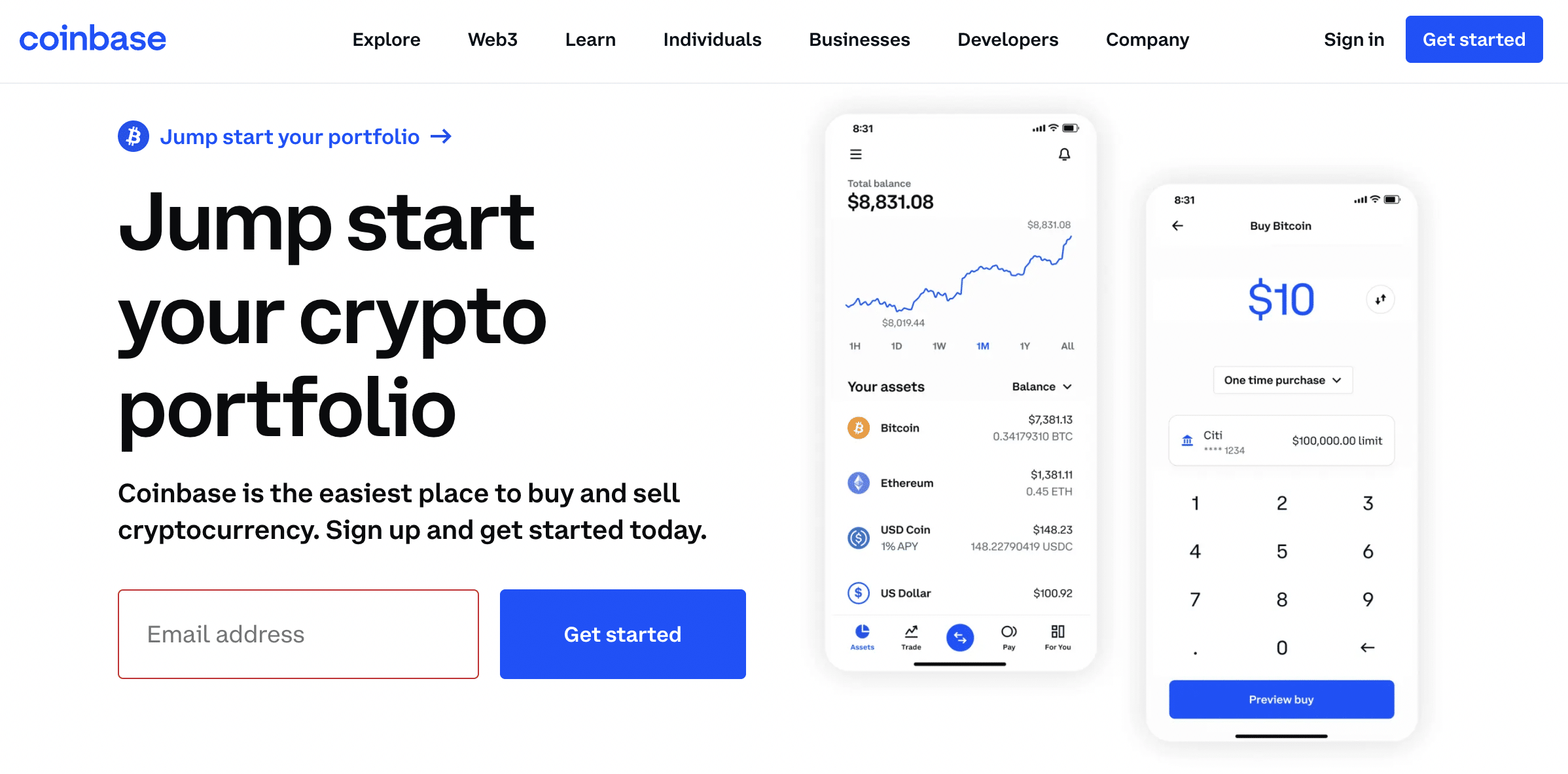Click the Preview buy button
The height and width of the screenshot is (774, 1568).
(1282, 699)
